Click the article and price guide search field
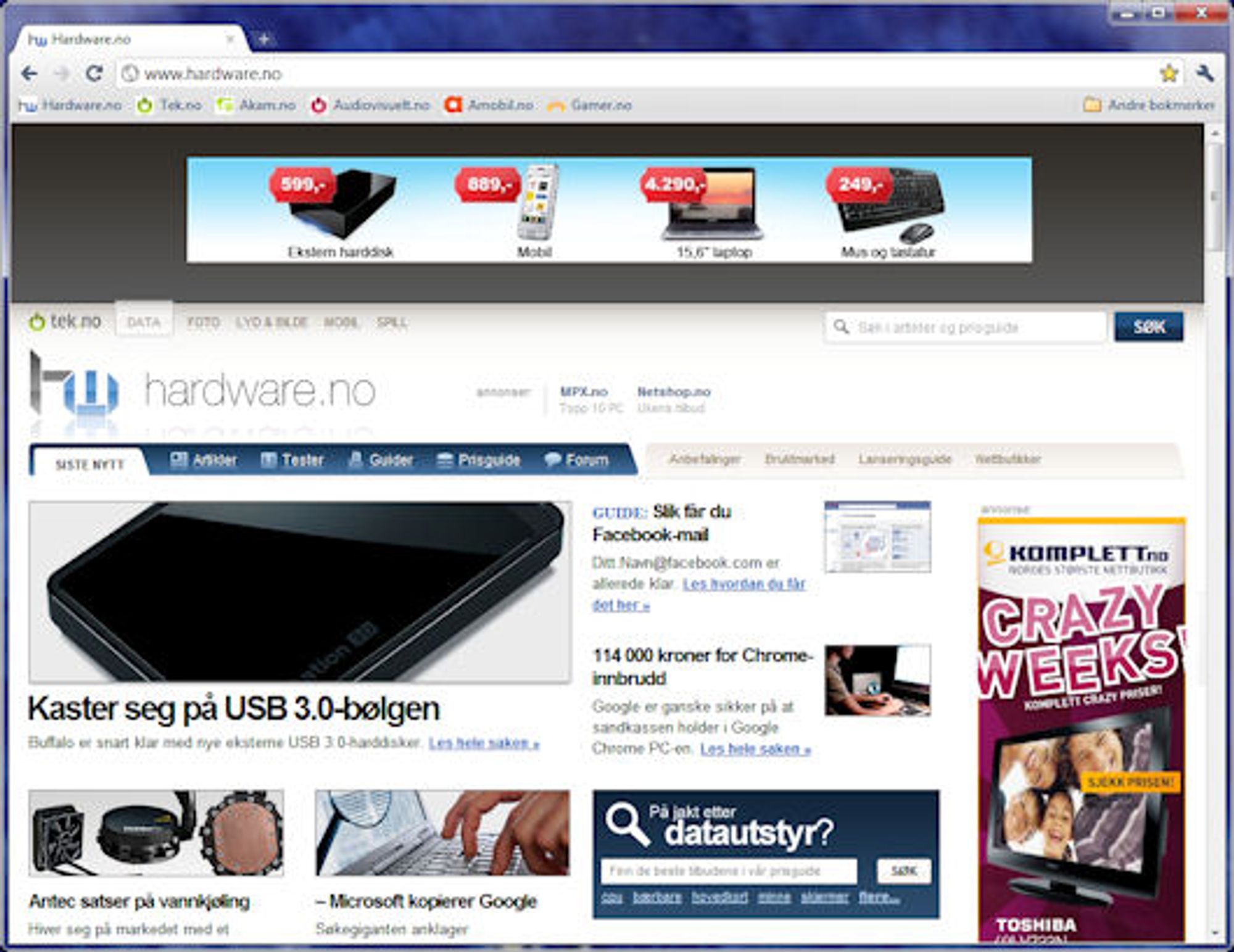Screen dimensions: 1234x952 coord(966,327)
